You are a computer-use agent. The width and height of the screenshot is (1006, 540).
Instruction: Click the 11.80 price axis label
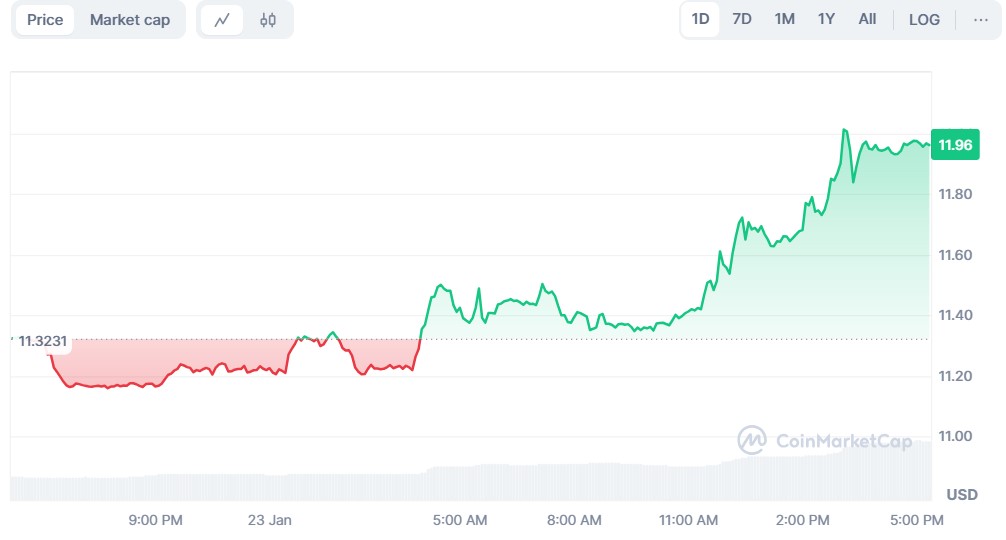pyautogui.click(x=954, y=194)
